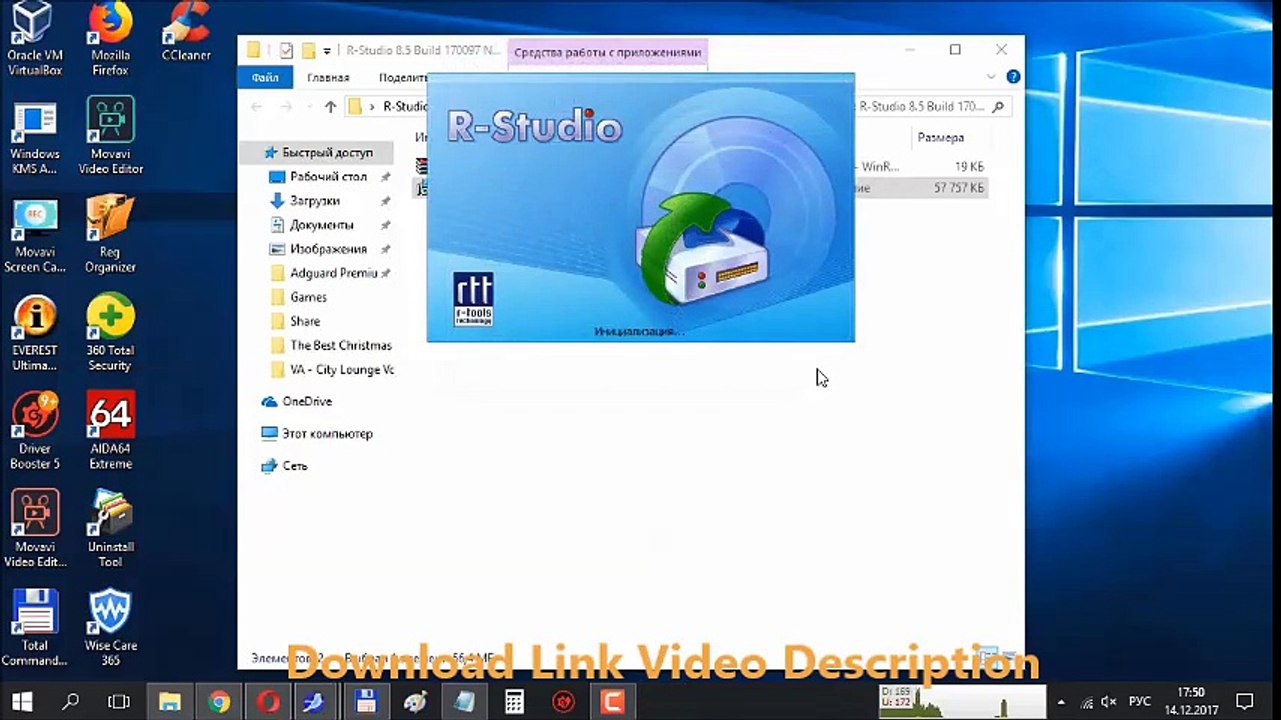Open Google Chrome from the taskbar

[x=219, y=702]
